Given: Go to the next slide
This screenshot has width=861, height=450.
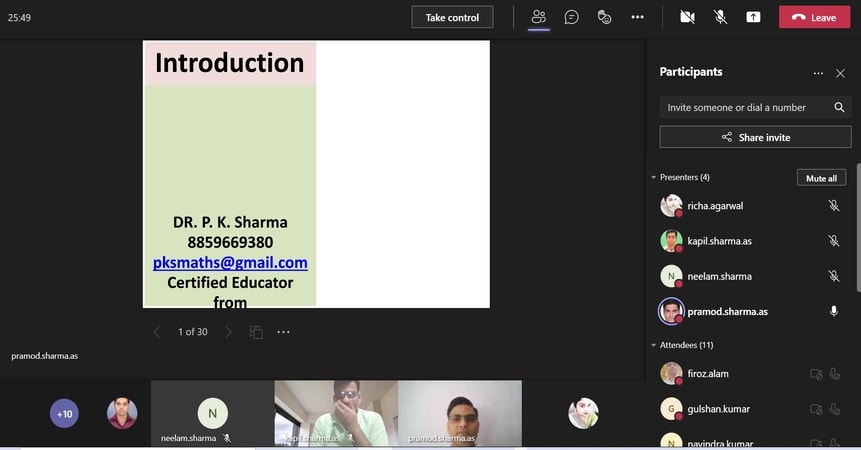Looking at the screenshot, I should tap(228, 332).
